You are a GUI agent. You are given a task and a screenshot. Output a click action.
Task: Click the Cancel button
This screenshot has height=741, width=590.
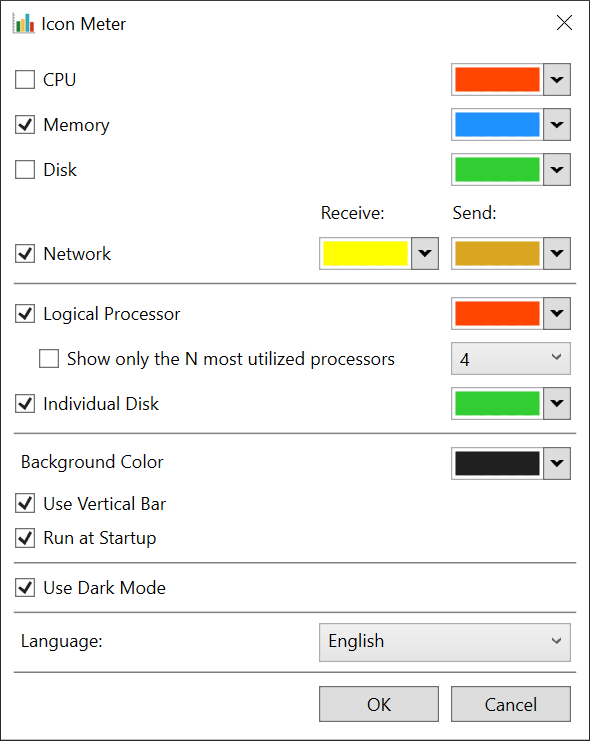click(511, 704)
